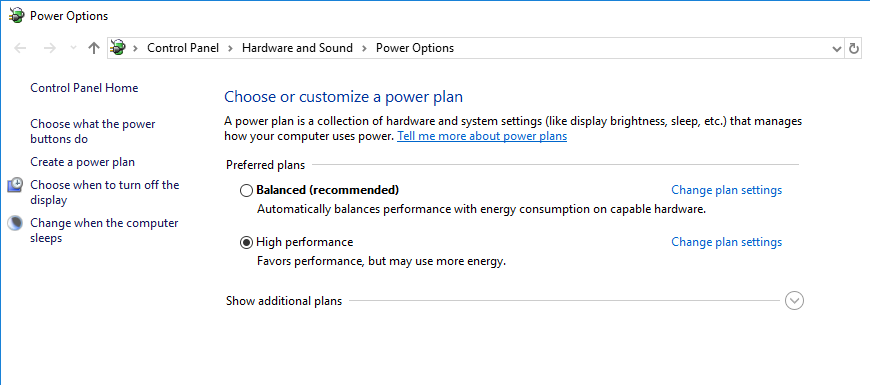Click the Power Options title bar icon
Image resolution: width=870 pixels, height=385 pixels.
tap(17, 16)
